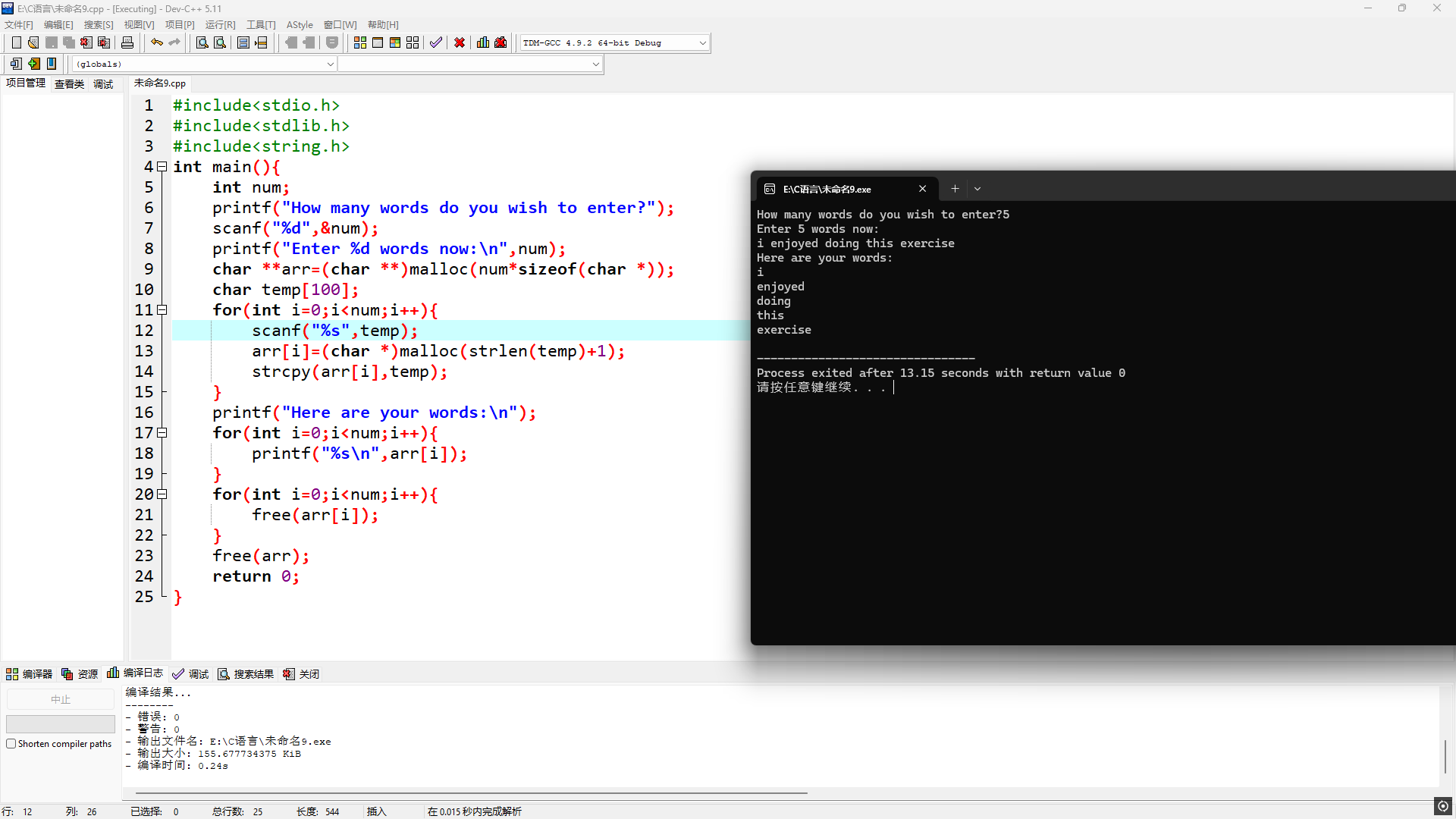Collapse the main function fold at line 4

[x=162, y=167]
